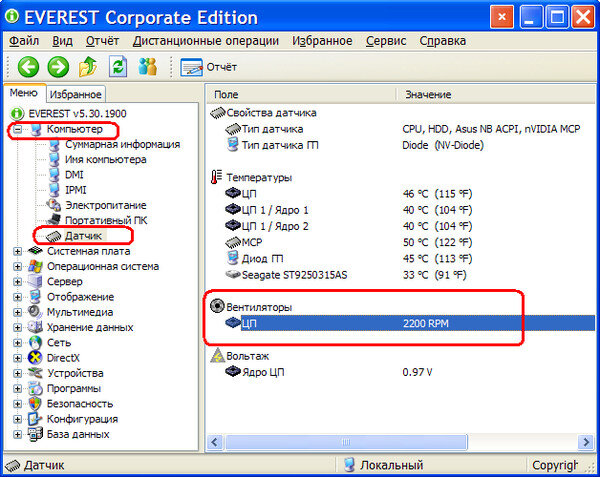The width and height of the screenshot is (600, 477).
Task: Expand the DirectX node
Action: 17,358
